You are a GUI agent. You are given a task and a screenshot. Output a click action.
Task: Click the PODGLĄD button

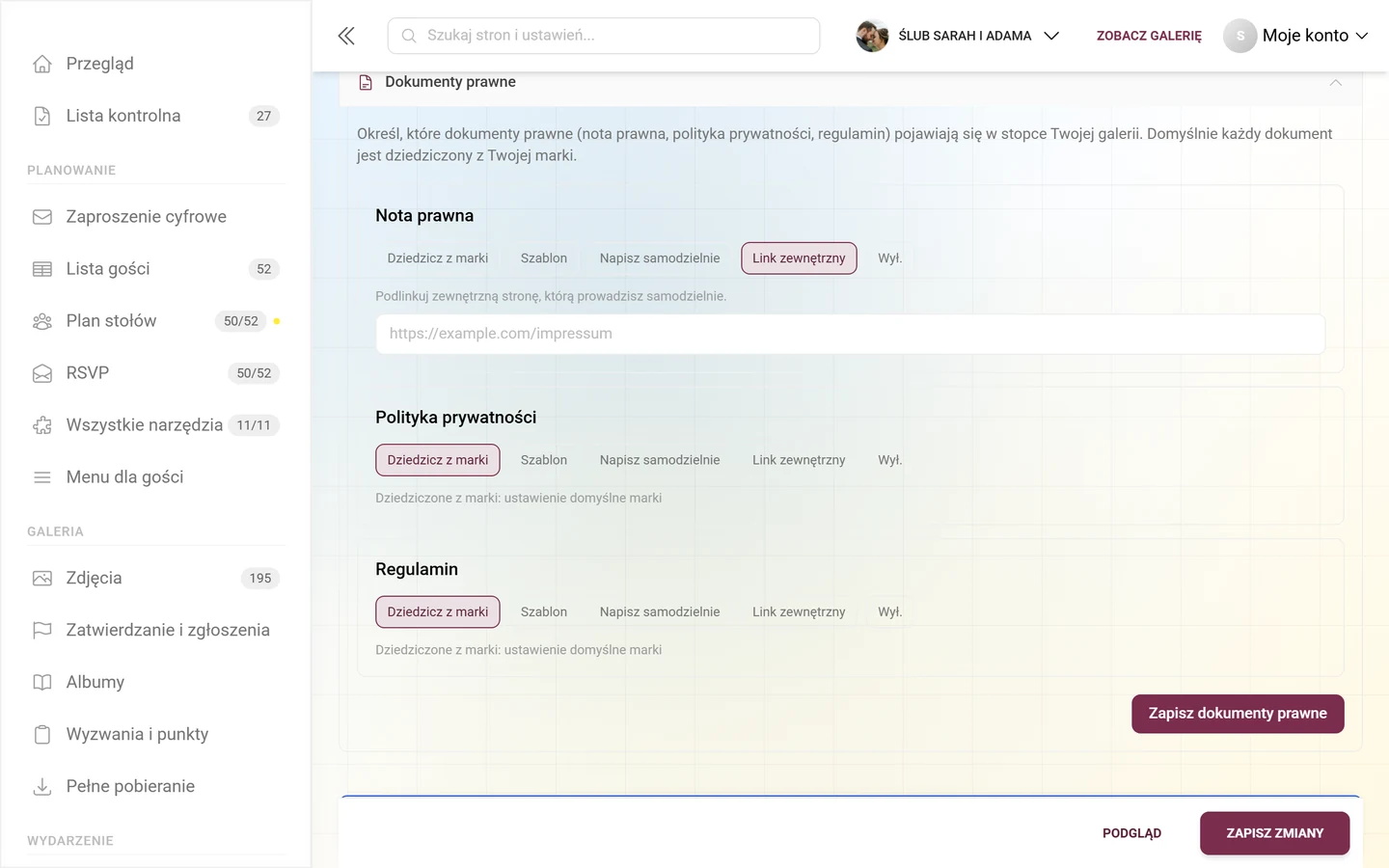(x=1131, y=833)
